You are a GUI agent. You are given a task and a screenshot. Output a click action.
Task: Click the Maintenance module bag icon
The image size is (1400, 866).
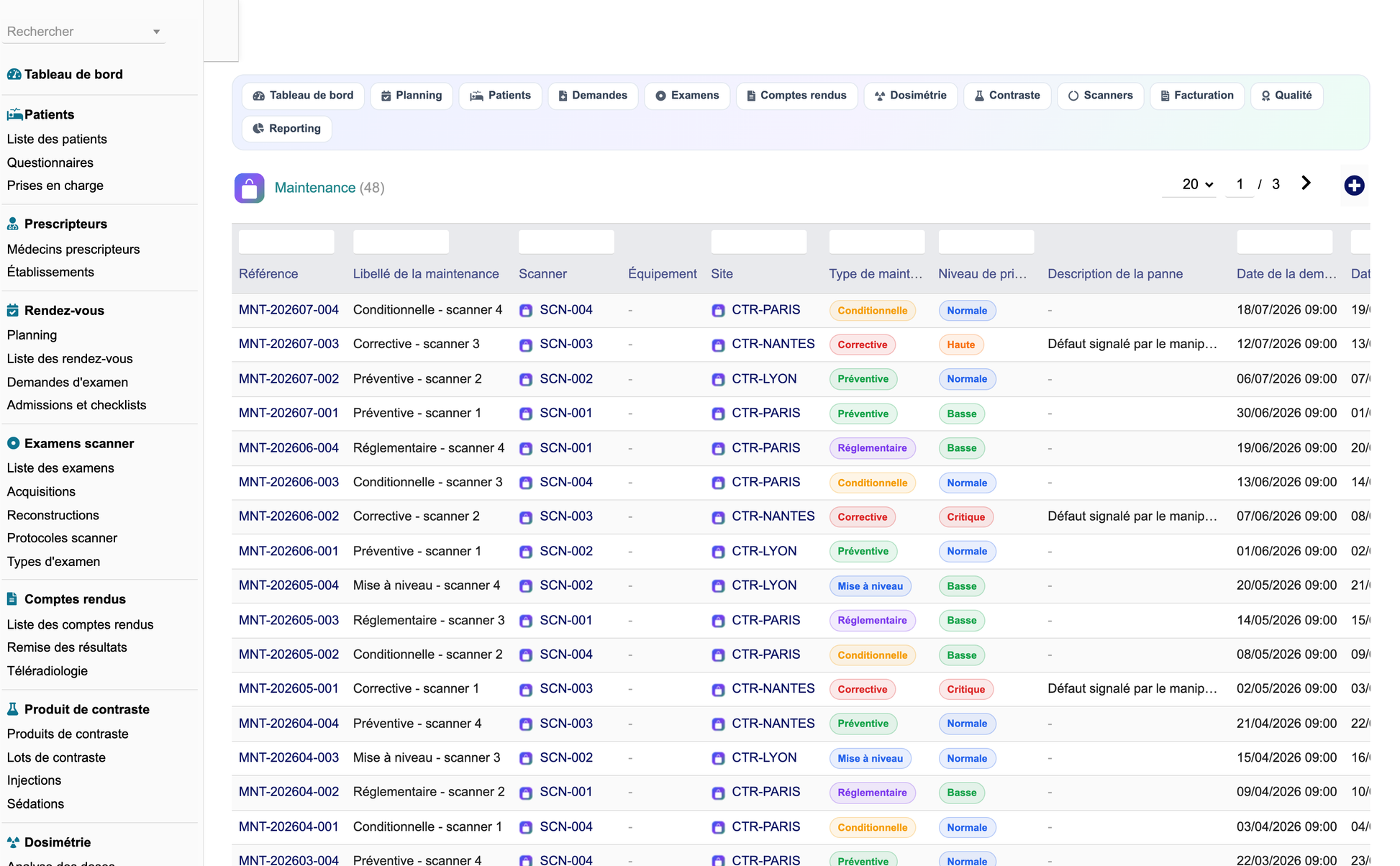(x=249, y=188)
